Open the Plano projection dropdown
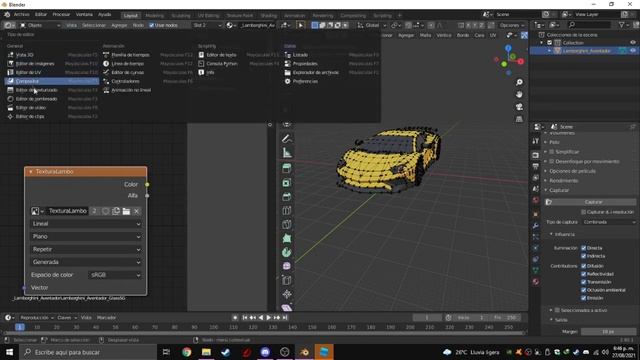Screen dimensions: 640x360 86,237
